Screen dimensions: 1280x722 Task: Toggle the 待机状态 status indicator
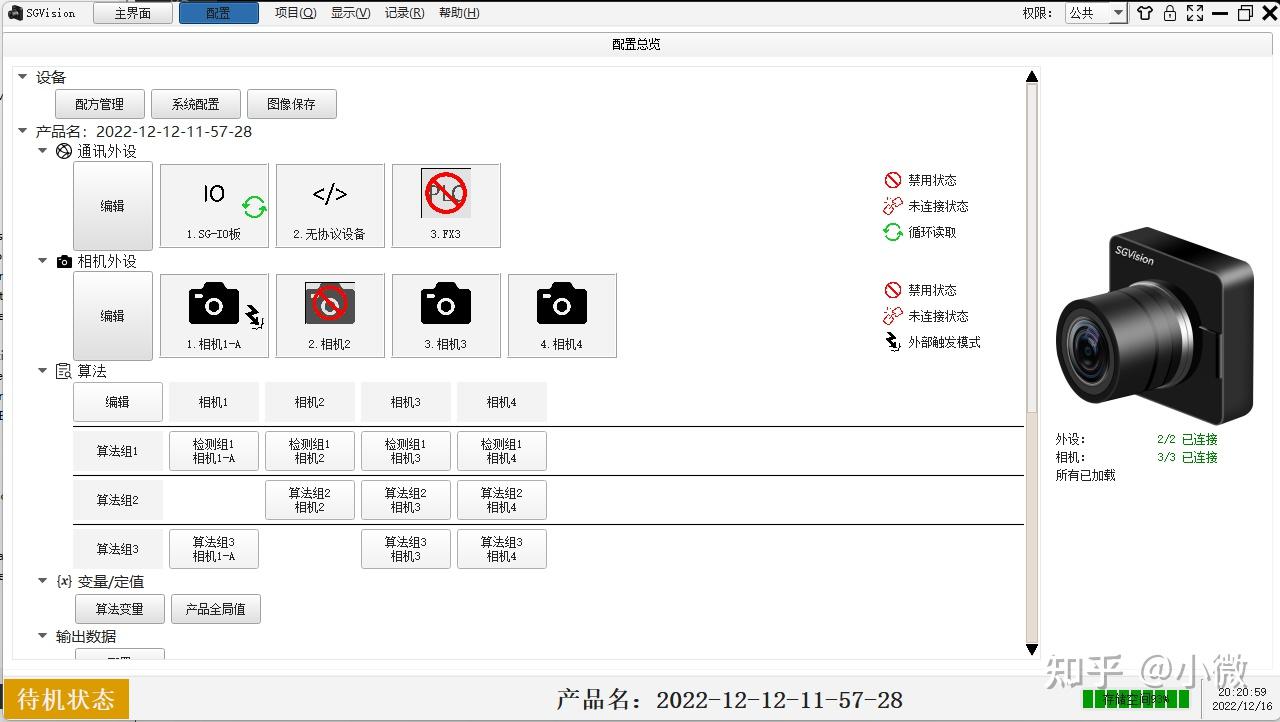coord(65,700)
